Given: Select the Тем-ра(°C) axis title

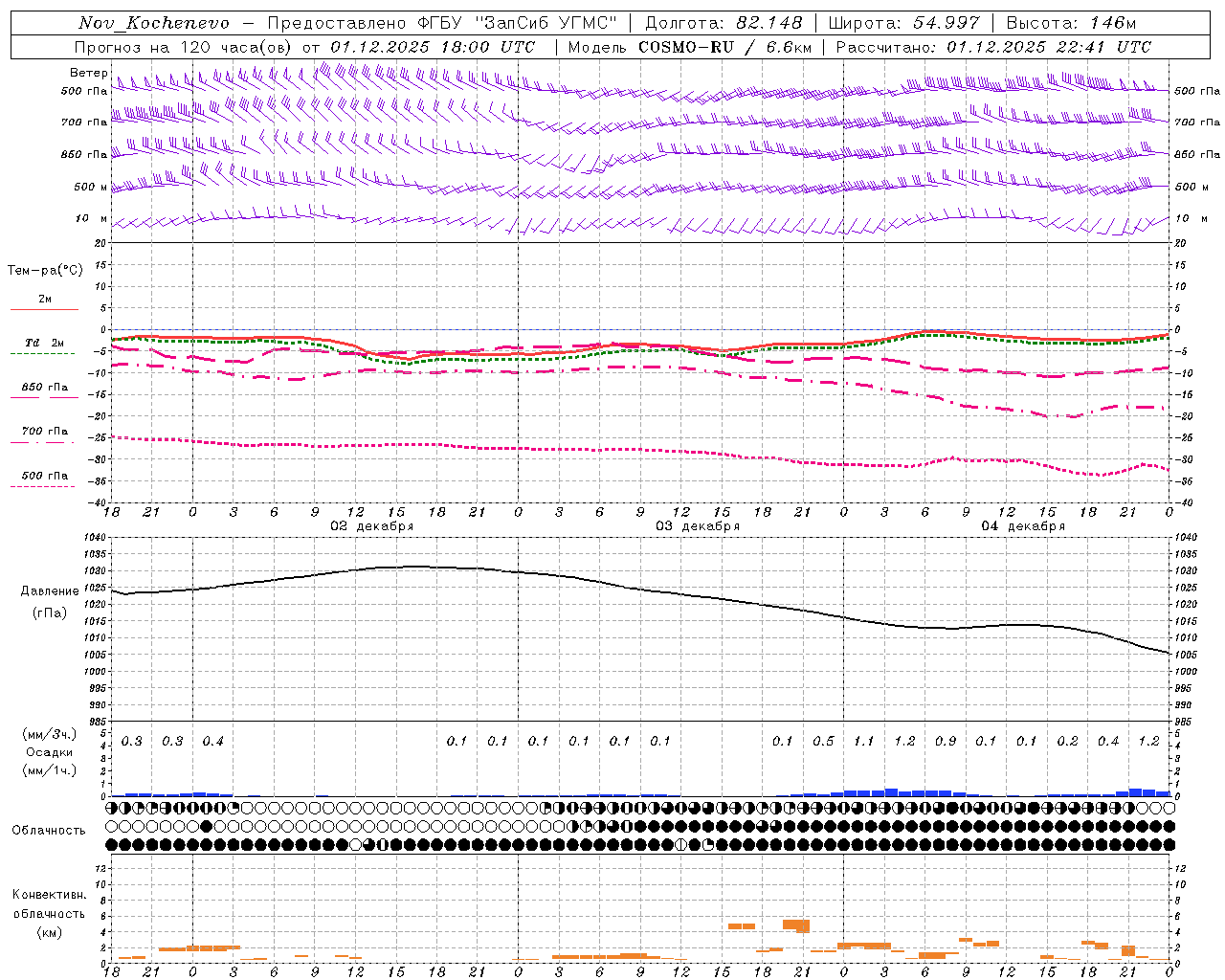Looking at the screenshot, I should [45, 271].
